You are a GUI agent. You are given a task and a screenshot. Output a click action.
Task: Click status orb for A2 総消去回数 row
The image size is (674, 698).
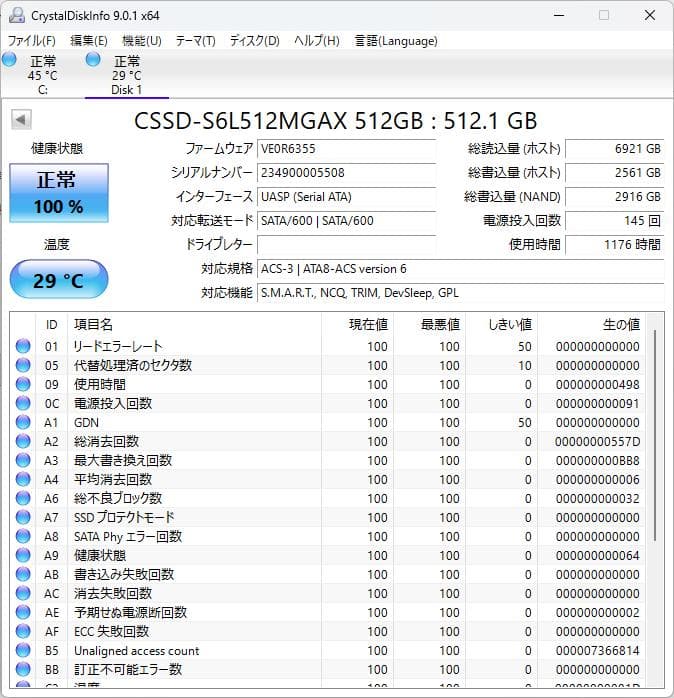click(23, 441)
